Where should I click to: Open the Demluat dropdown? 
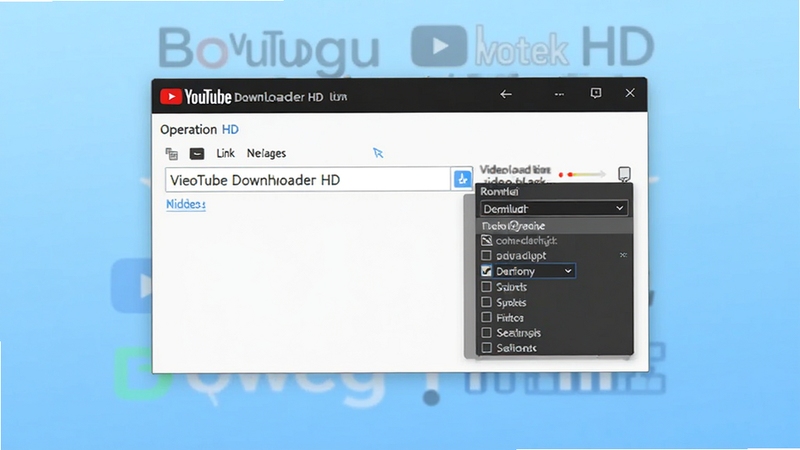(554, 209)
